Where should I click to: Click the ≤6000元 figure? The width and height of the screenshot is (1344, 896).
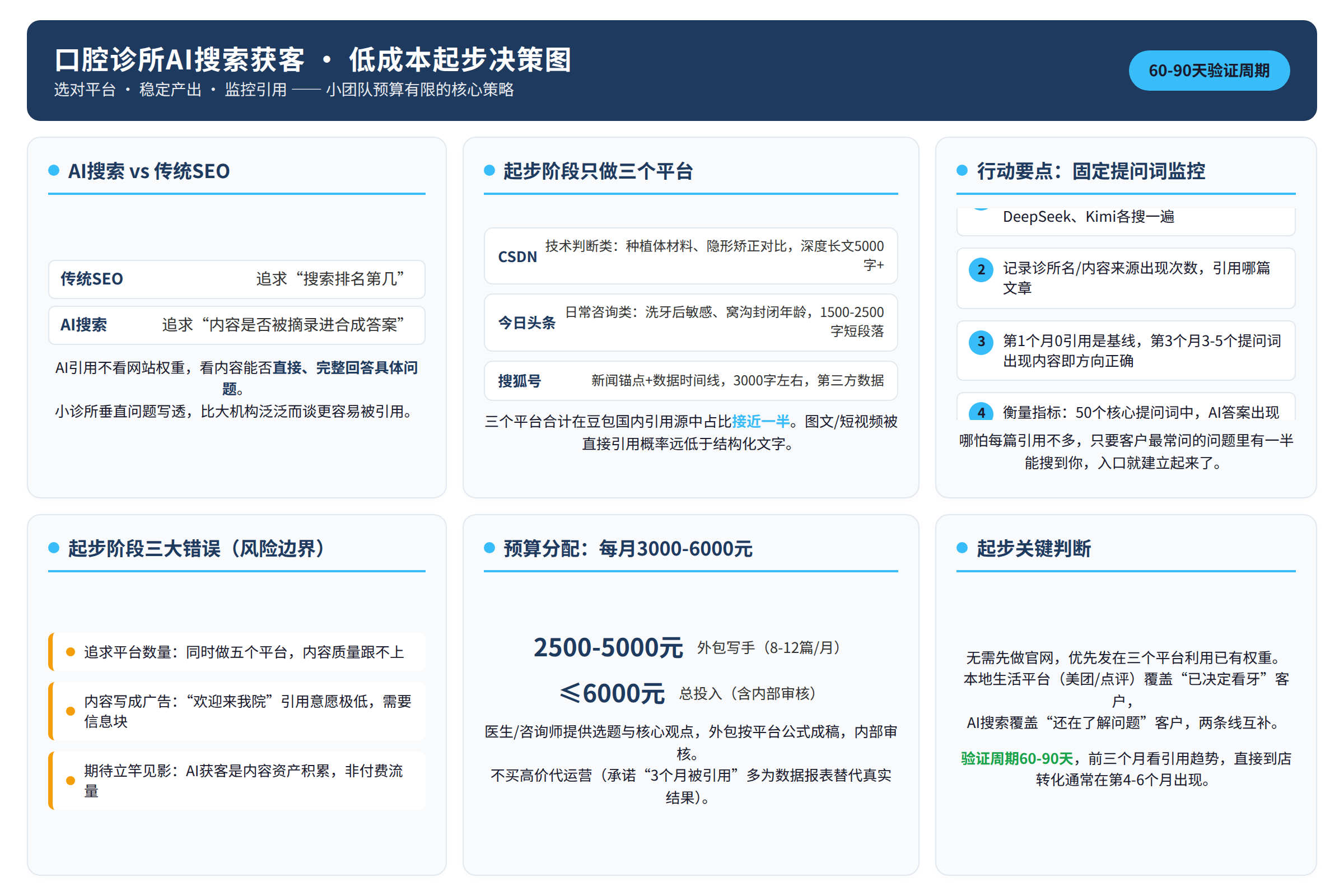point(612,693)
